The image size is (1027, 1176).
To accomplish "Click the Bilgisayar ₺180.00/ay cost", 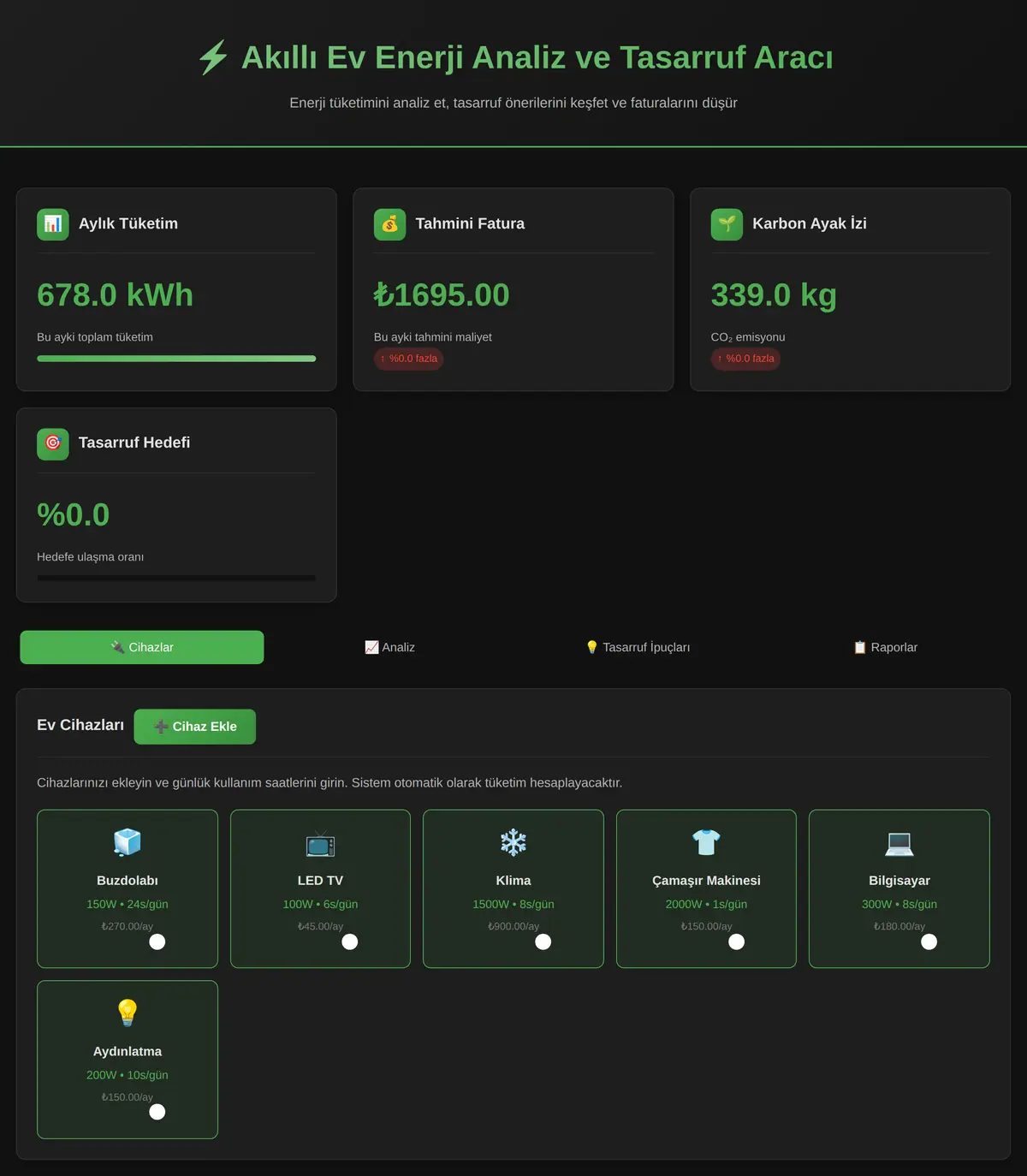I will click(899, 926).
